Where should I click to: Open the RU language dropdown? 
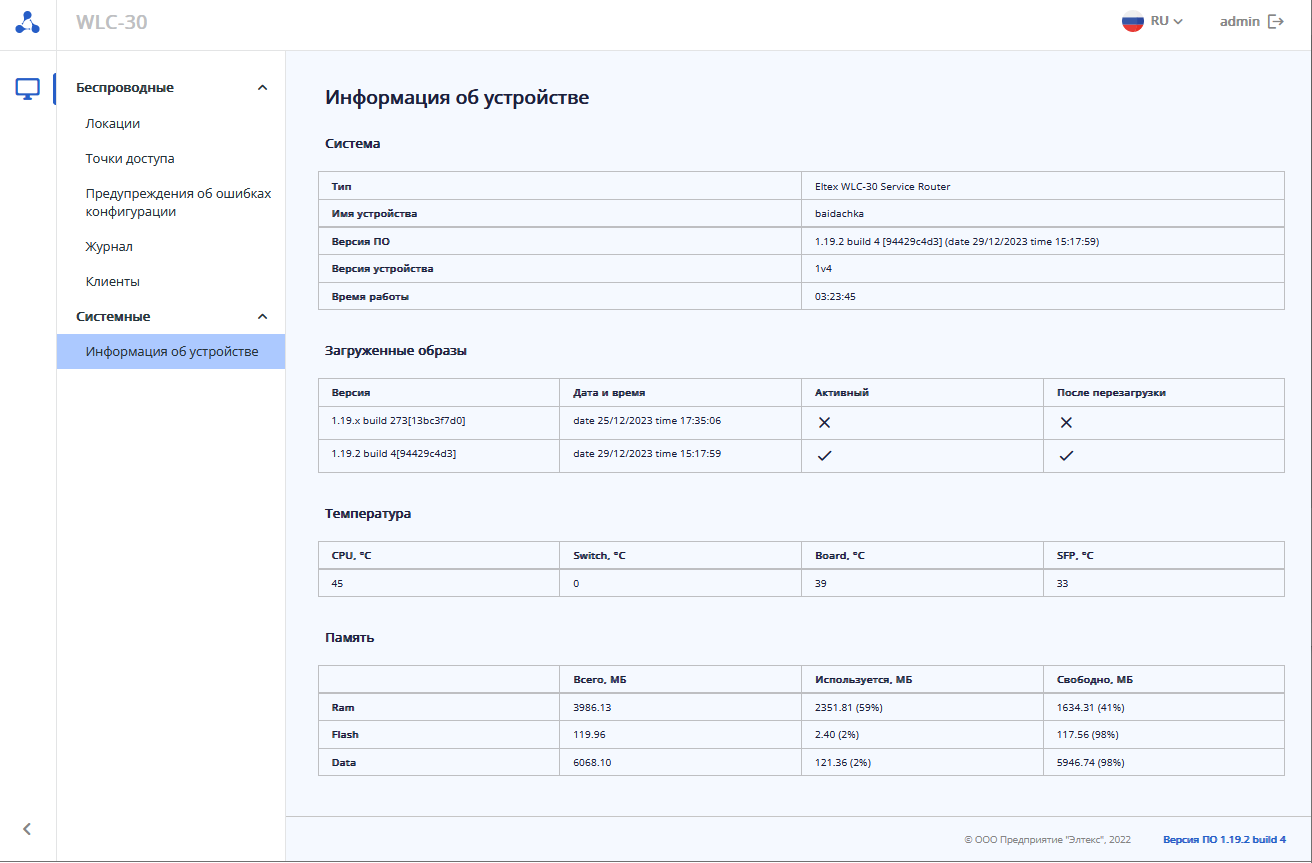[x=1166, y=21]
